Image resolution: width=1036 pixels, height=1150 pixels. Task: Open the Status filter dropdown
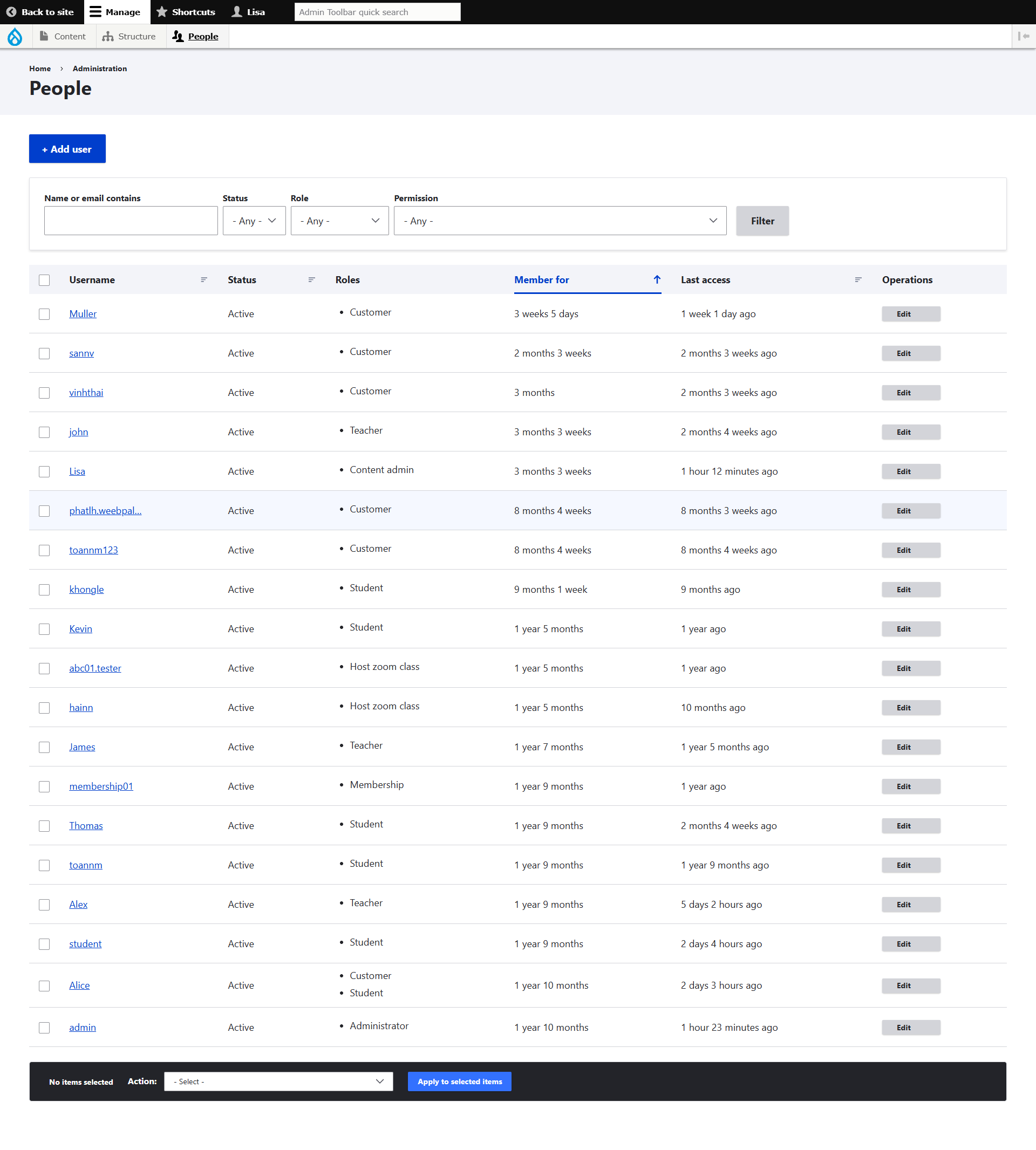(254, 221)
